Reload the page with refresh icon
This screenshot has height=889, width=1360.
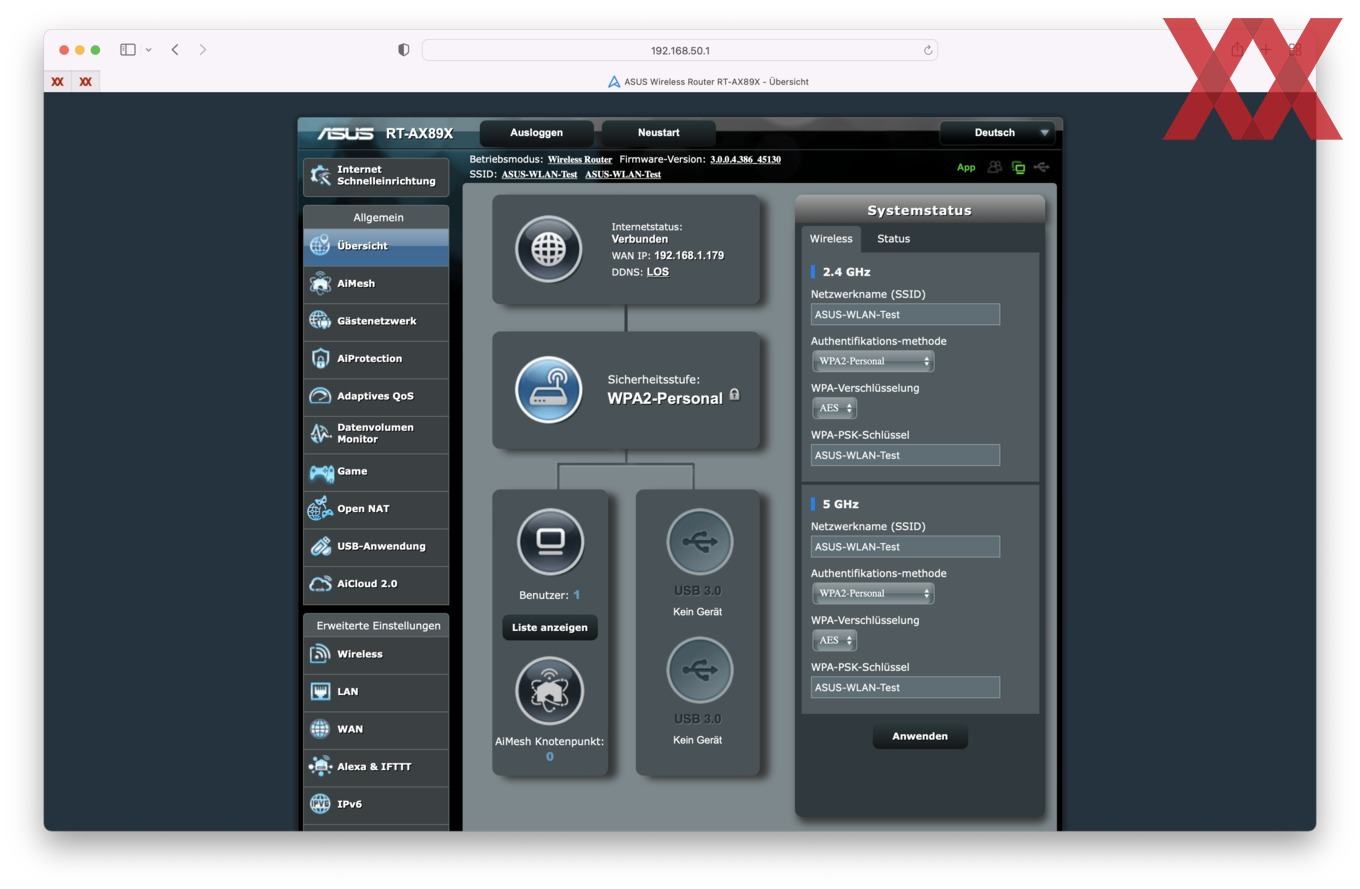coord(928,50)
